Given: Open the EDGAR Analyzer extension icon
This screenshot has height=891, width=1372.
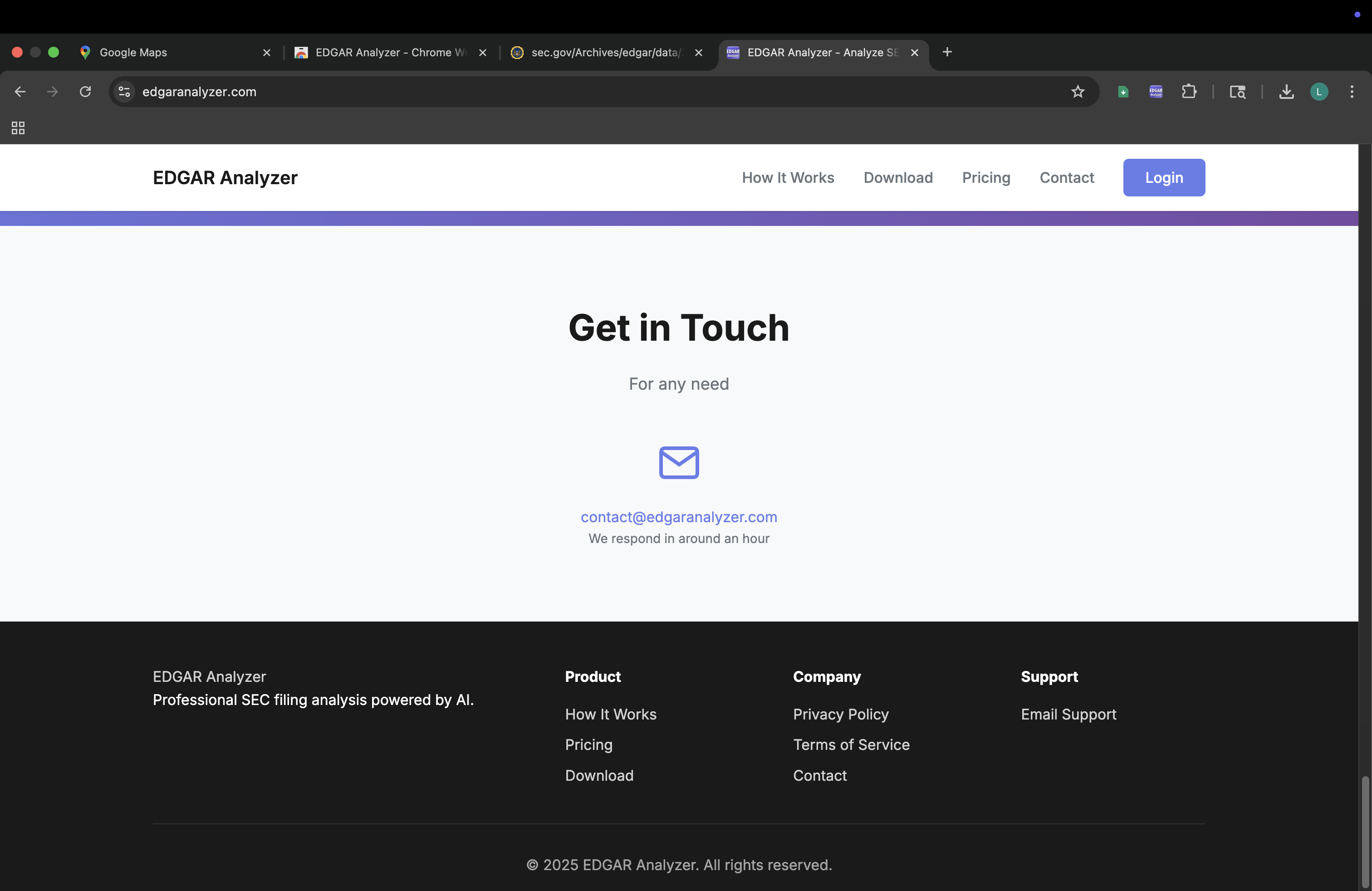Looking at the screenshot, I should point(1155,92).
